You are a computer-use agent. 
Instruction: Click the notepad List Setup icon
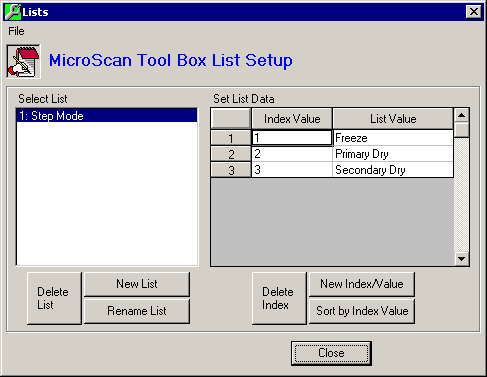(x=23, y=61)
